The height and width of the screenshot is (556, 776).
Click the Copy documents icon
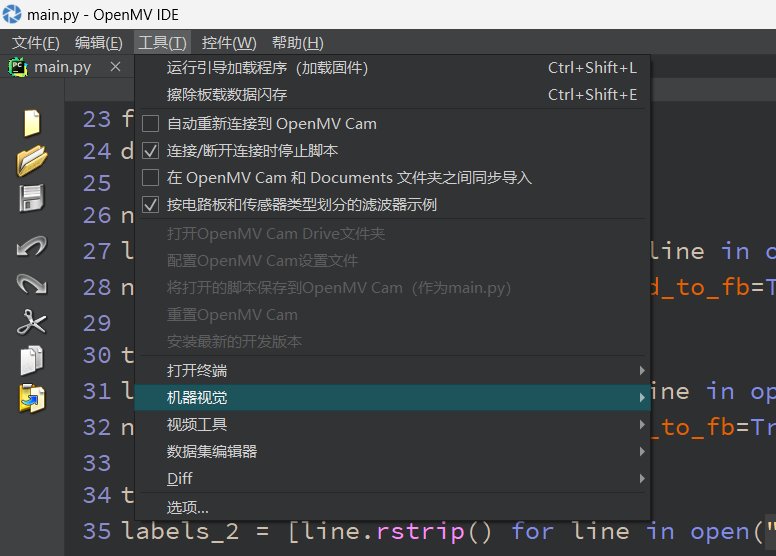click(32, 360)
